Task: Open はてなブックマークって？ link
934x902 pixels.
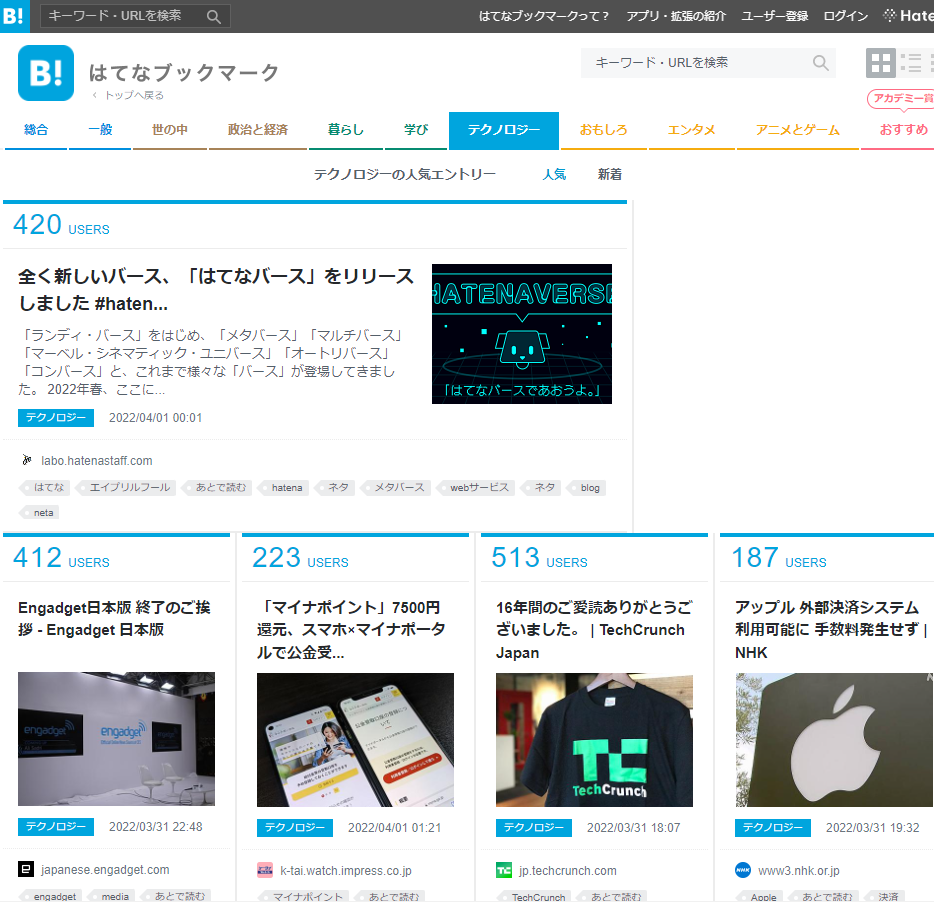Action: click(544, 16)
